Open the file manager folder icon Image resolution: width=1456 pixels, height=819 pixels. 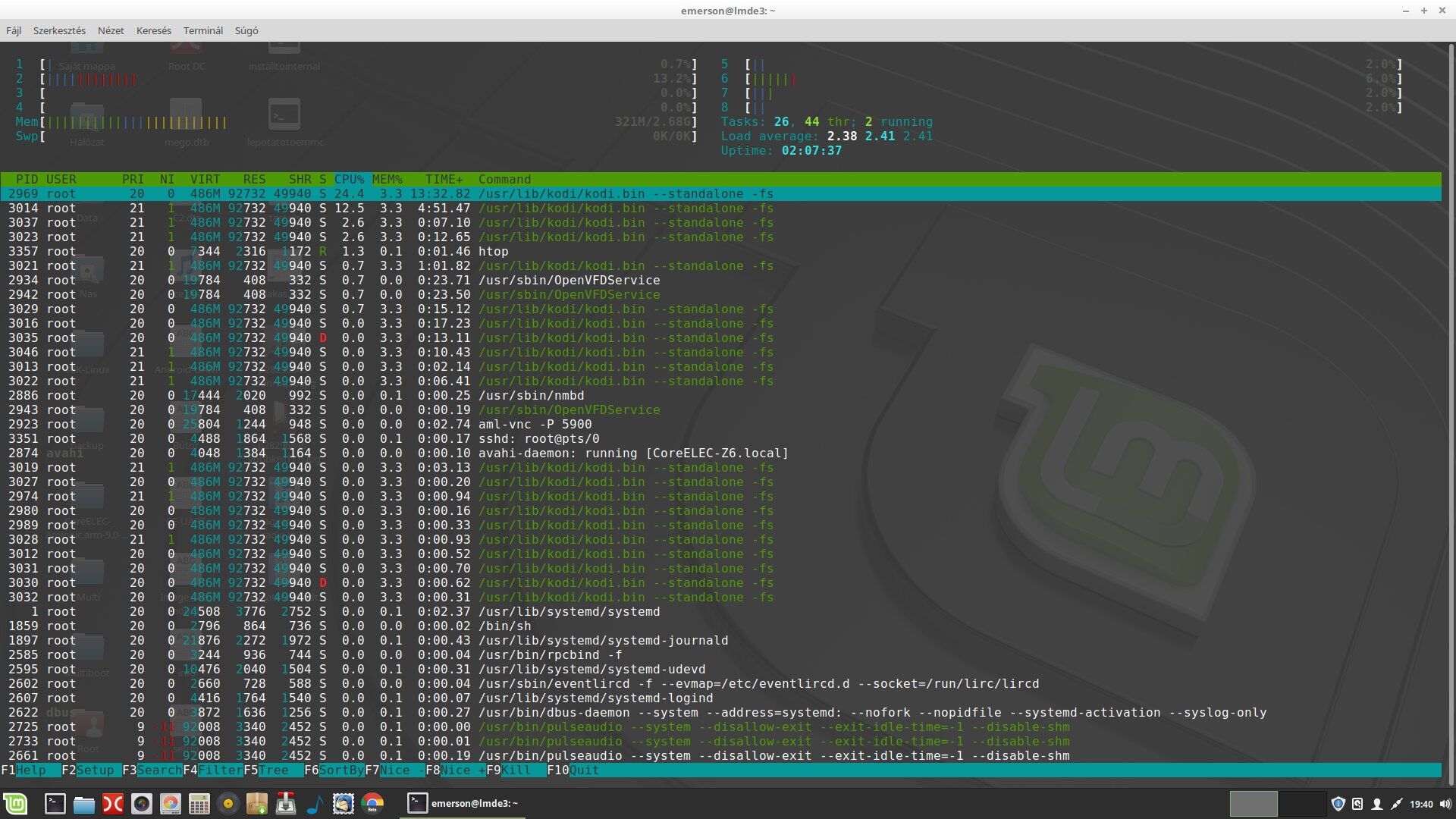(x=83, y=804)
